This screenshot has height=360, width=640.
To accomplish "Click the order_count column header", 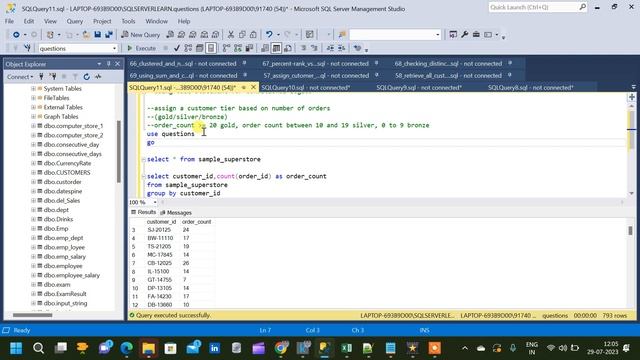I will tap(197, 222).
